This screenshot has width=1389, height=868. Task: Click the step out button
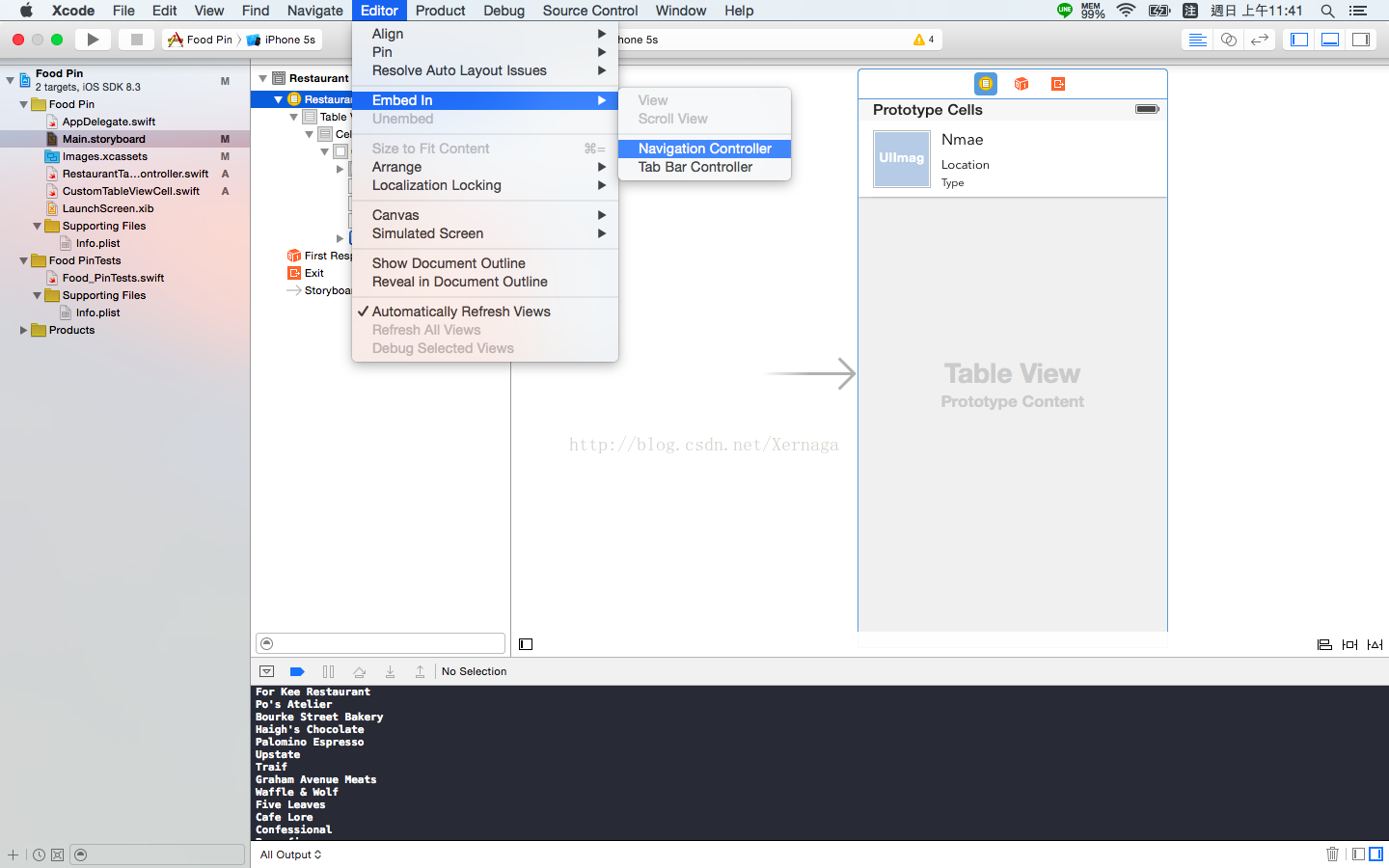[420, 671]
